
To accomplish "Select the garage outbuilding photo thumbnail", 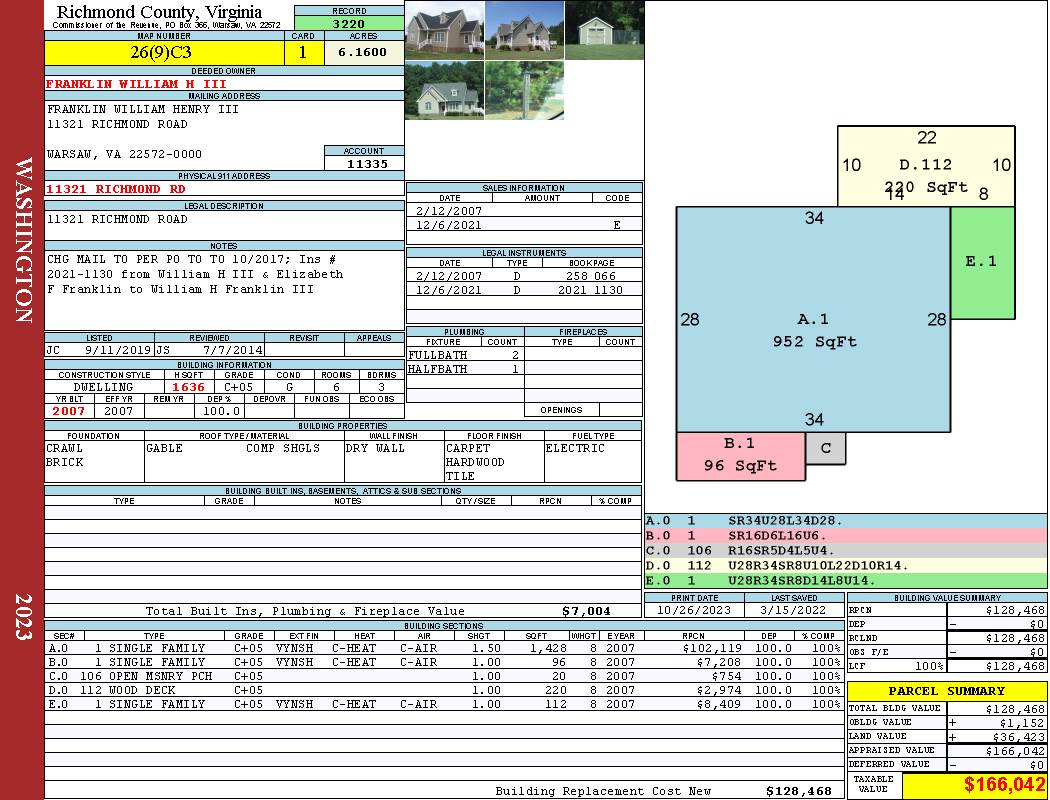I will [604, 30].
